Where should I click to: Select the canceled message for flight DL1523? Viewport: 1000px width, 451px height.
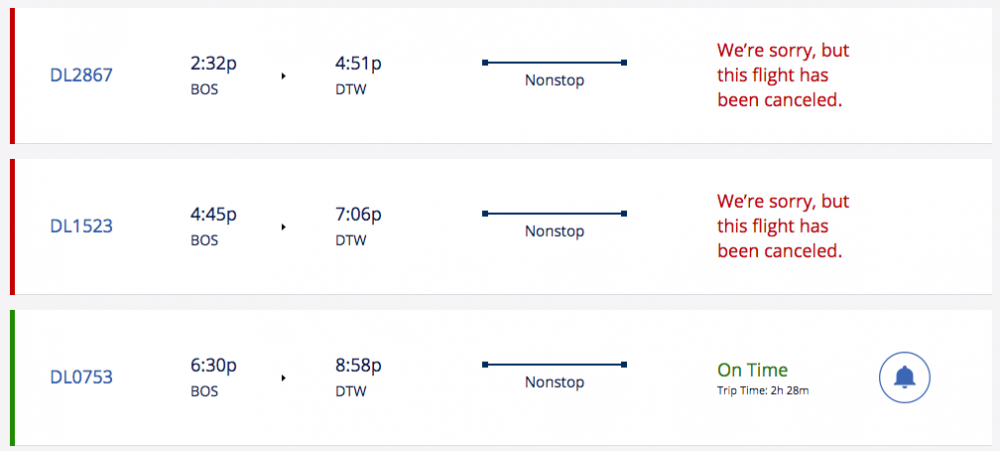783,226
